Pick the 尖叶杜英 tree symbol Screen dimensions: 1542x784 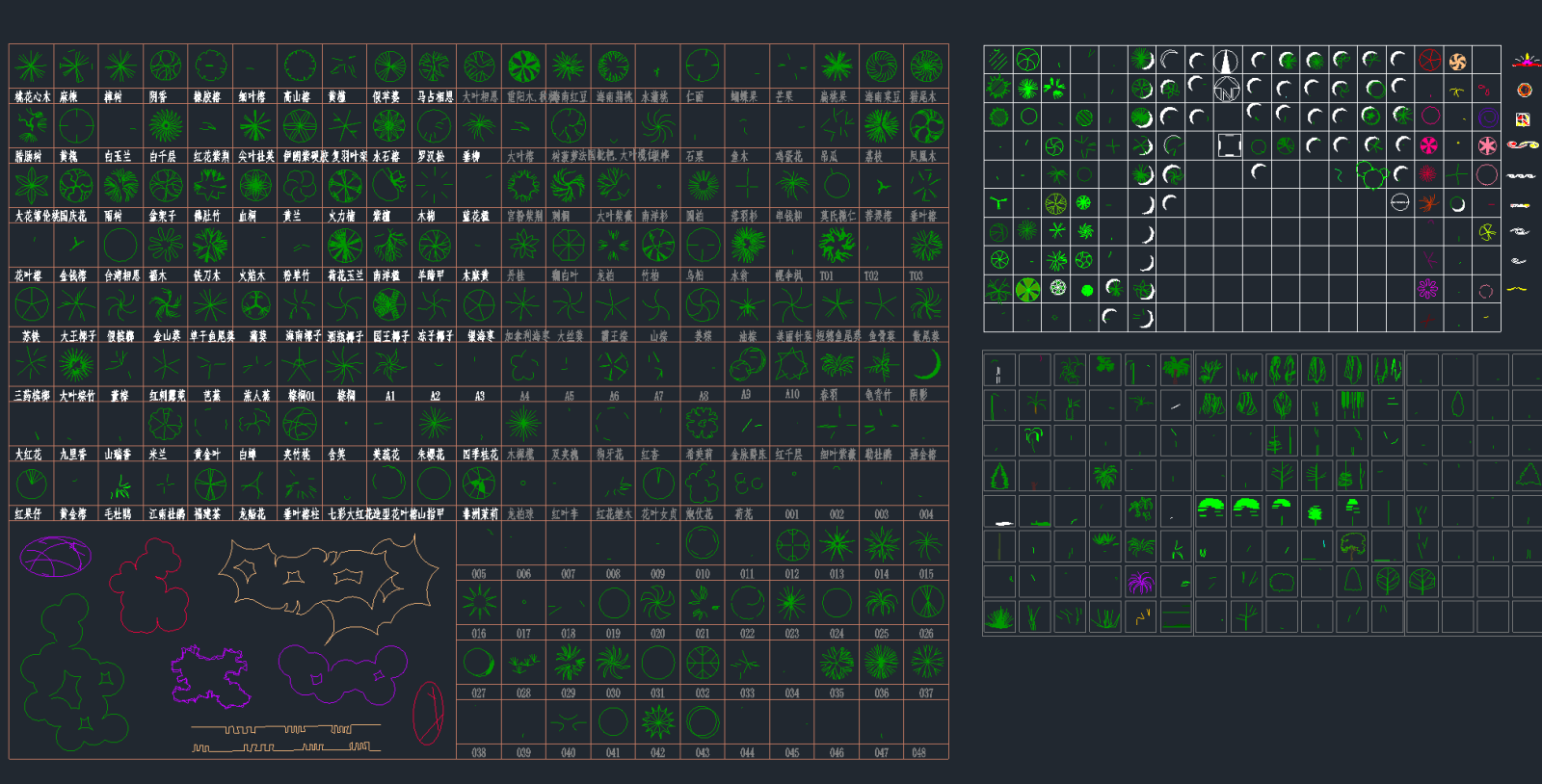click(254, 126)
